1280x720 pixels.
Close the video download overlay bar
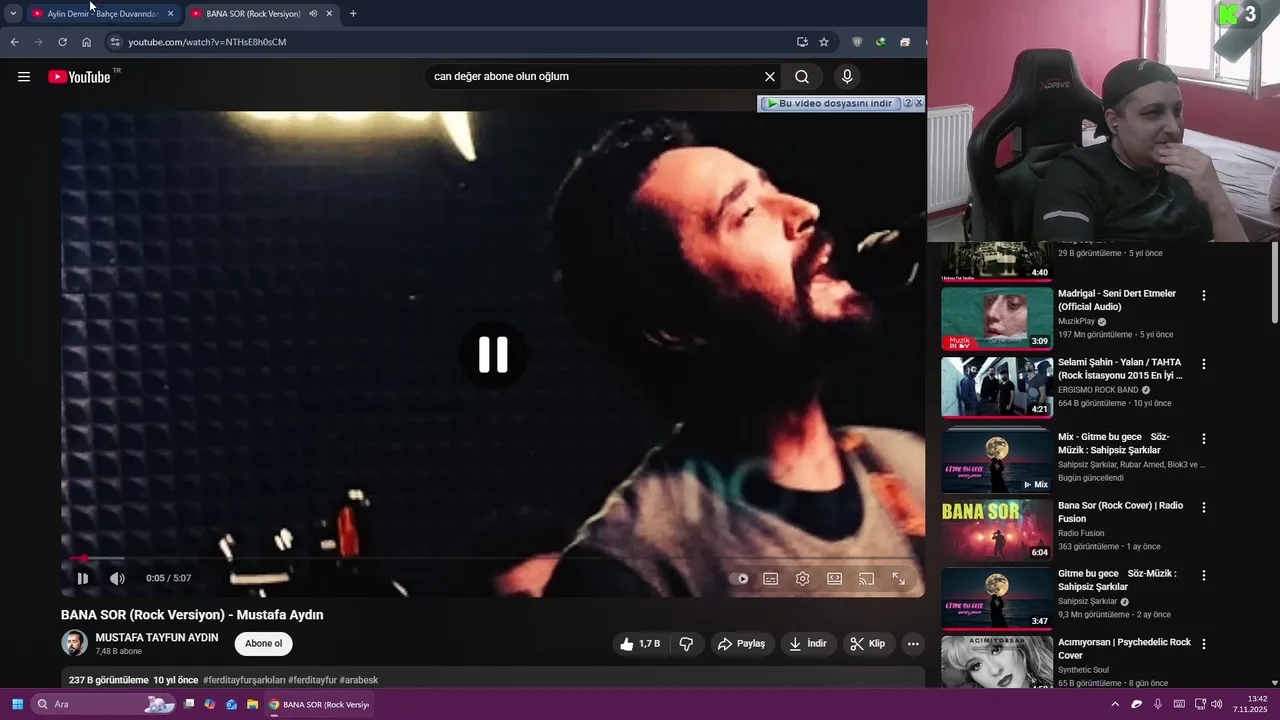click(919, 103)
